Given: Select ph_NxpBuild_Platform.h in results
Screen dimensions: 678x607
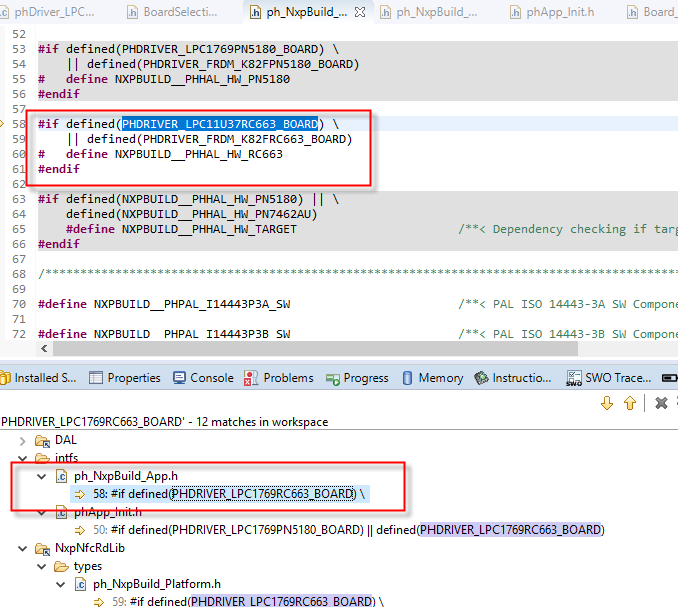Looking at the screenshot, I should [157, 584].
